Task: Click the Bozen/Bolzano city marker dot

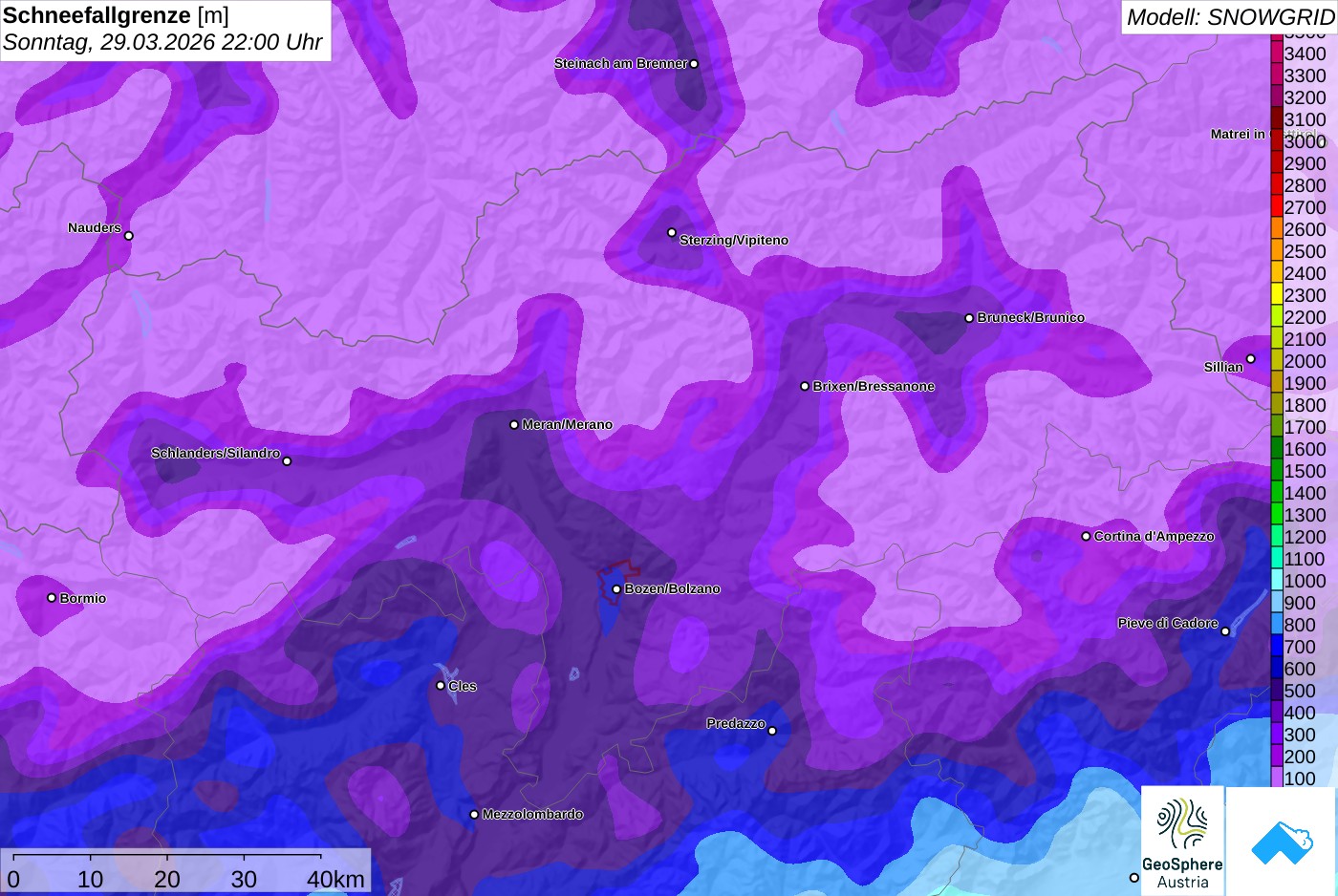Action: [616, 589]
